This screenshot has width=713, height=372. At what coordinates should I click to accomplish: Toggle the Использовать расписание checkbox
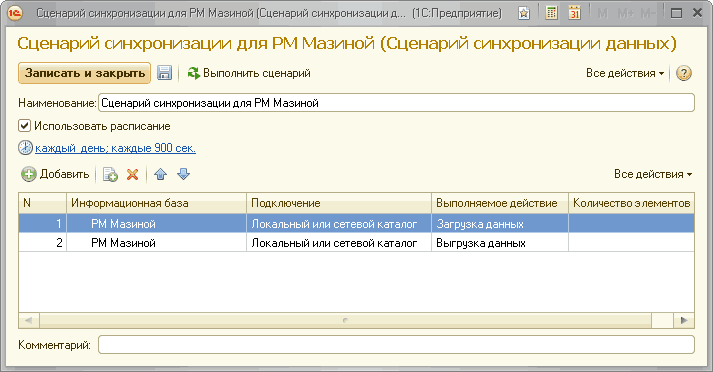click(x=24, y=126)
